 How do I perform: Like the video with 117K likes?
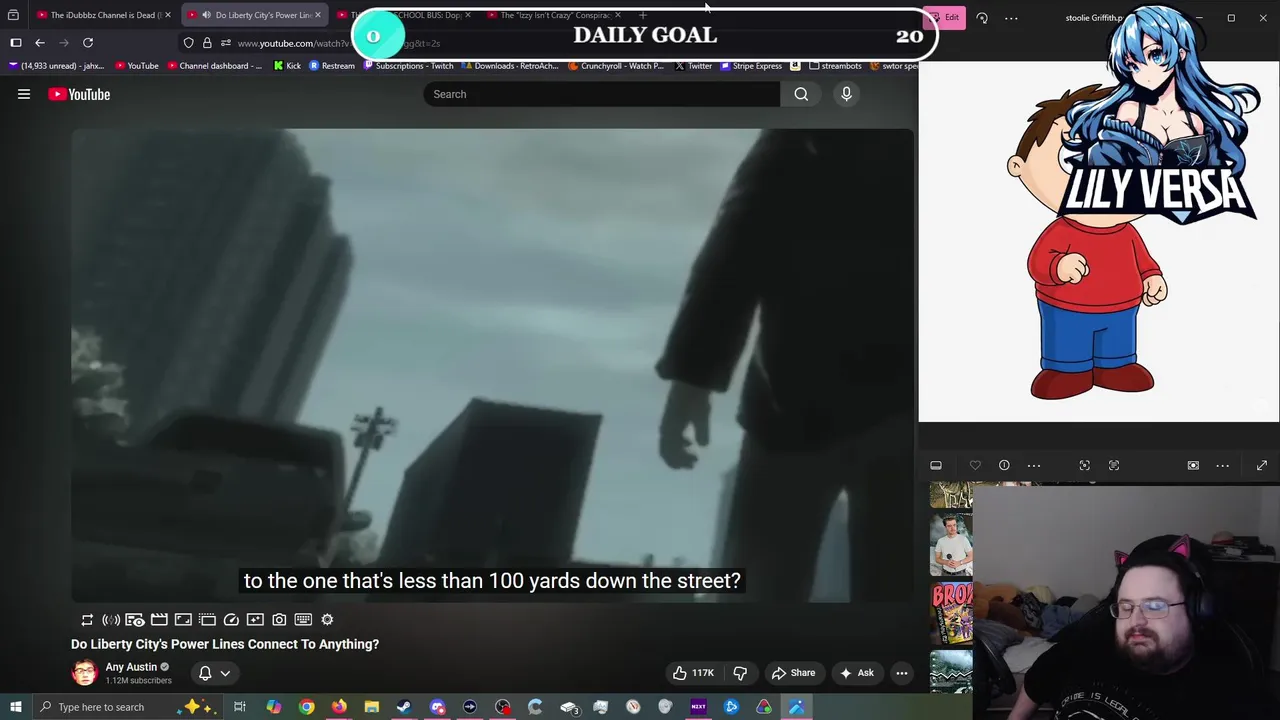click(694, 673)
